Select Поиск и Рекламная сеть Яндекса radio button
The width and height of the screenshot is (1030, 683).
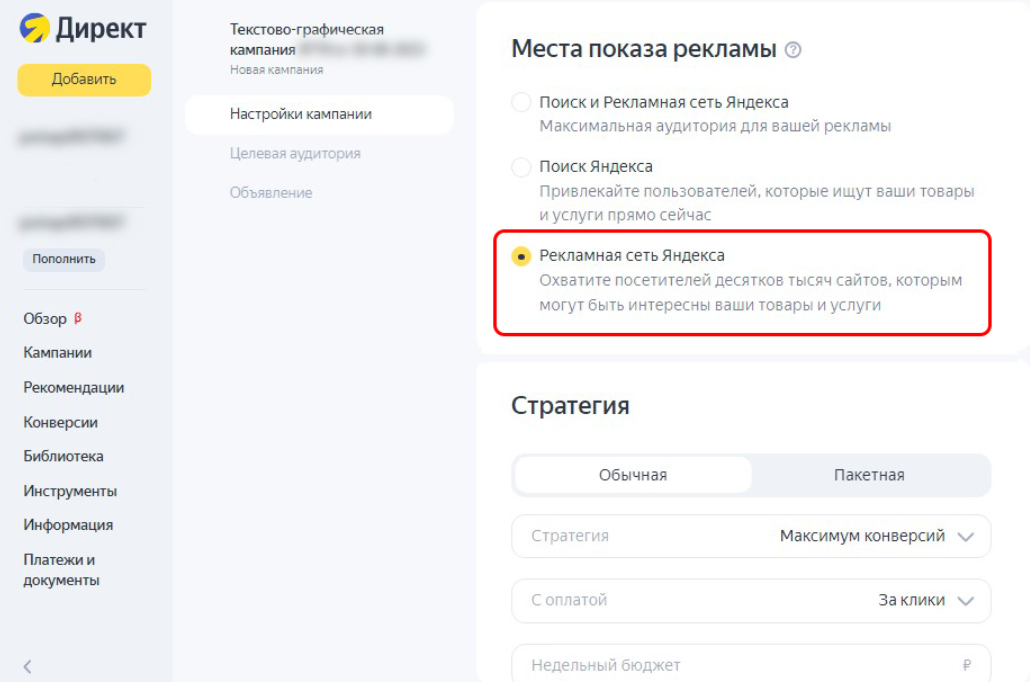point(521,102)
